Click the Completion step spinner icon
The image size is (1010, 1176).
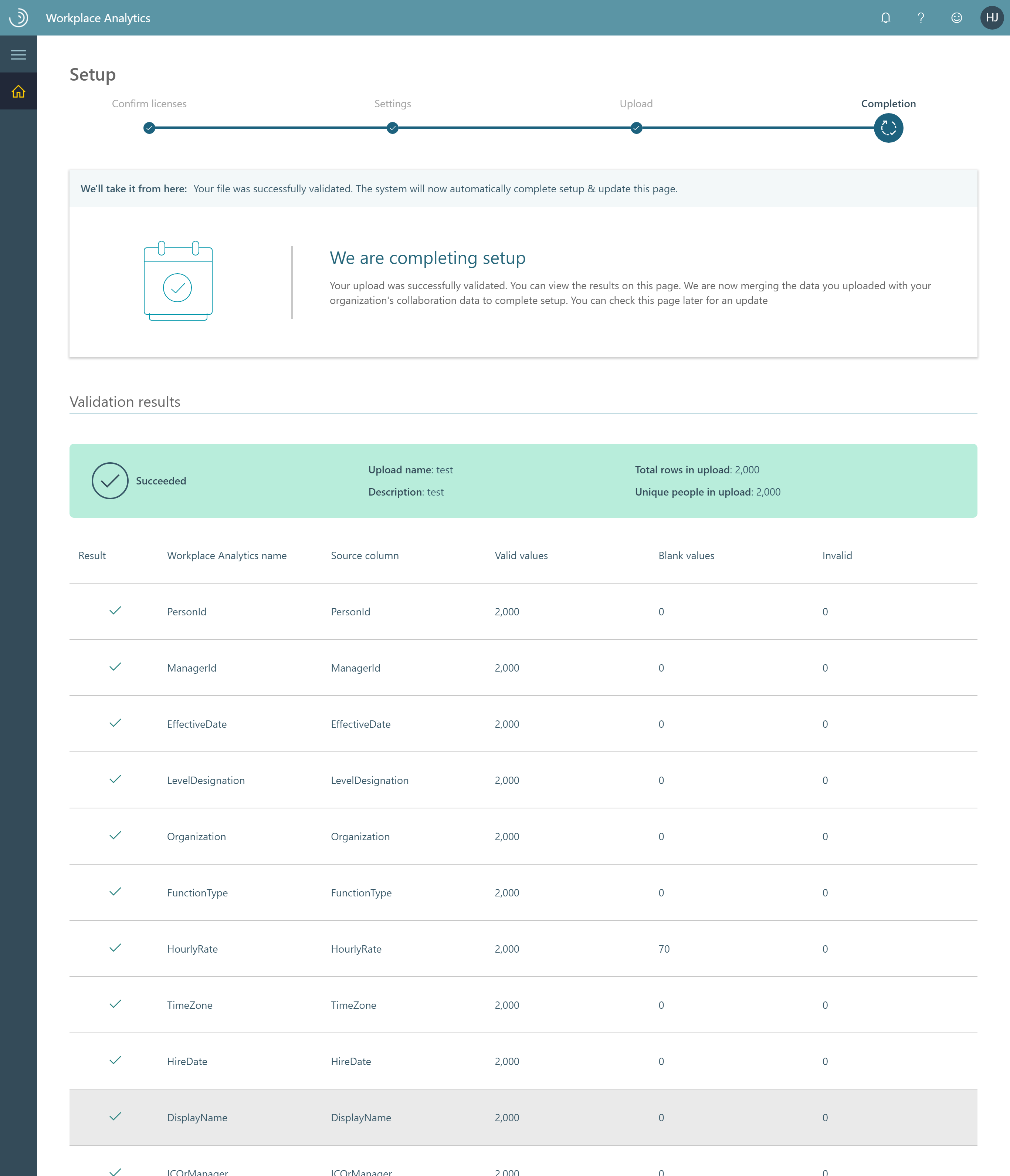pyautogui.click(x=888, y=128)
